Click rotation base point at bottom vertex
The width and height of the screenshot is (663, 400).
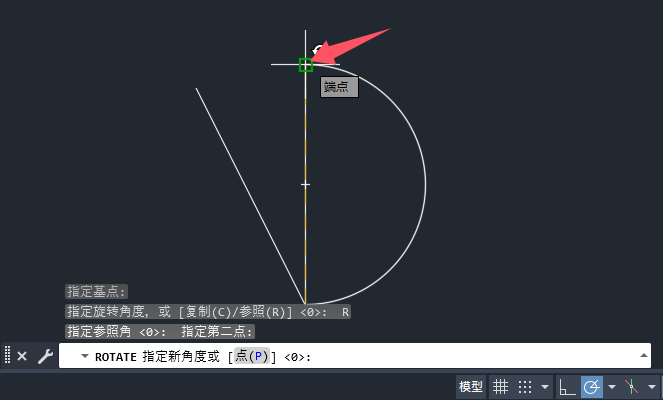[305, 304]
